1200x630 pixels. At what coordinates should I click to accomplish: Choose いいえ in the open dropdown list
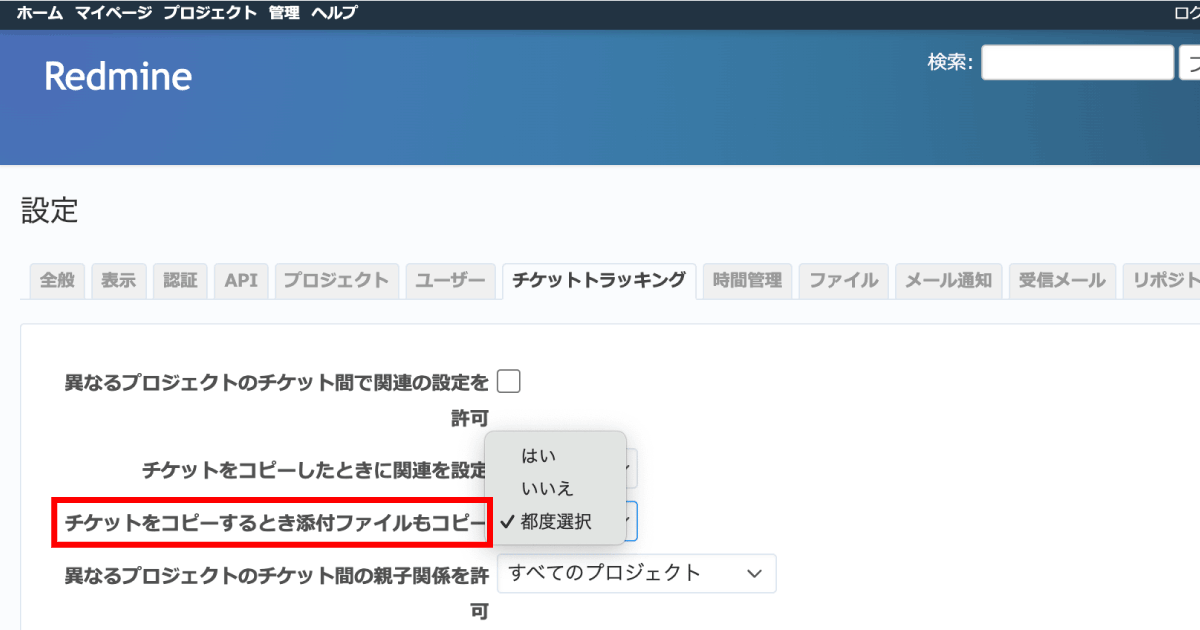(547, 489)
